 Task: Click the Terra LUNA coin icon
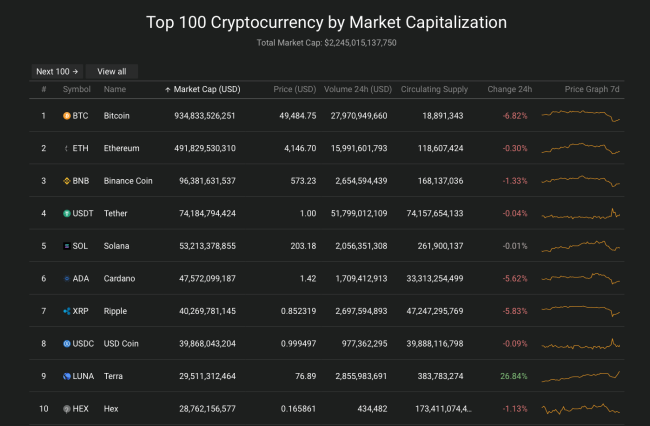(67, 376)
